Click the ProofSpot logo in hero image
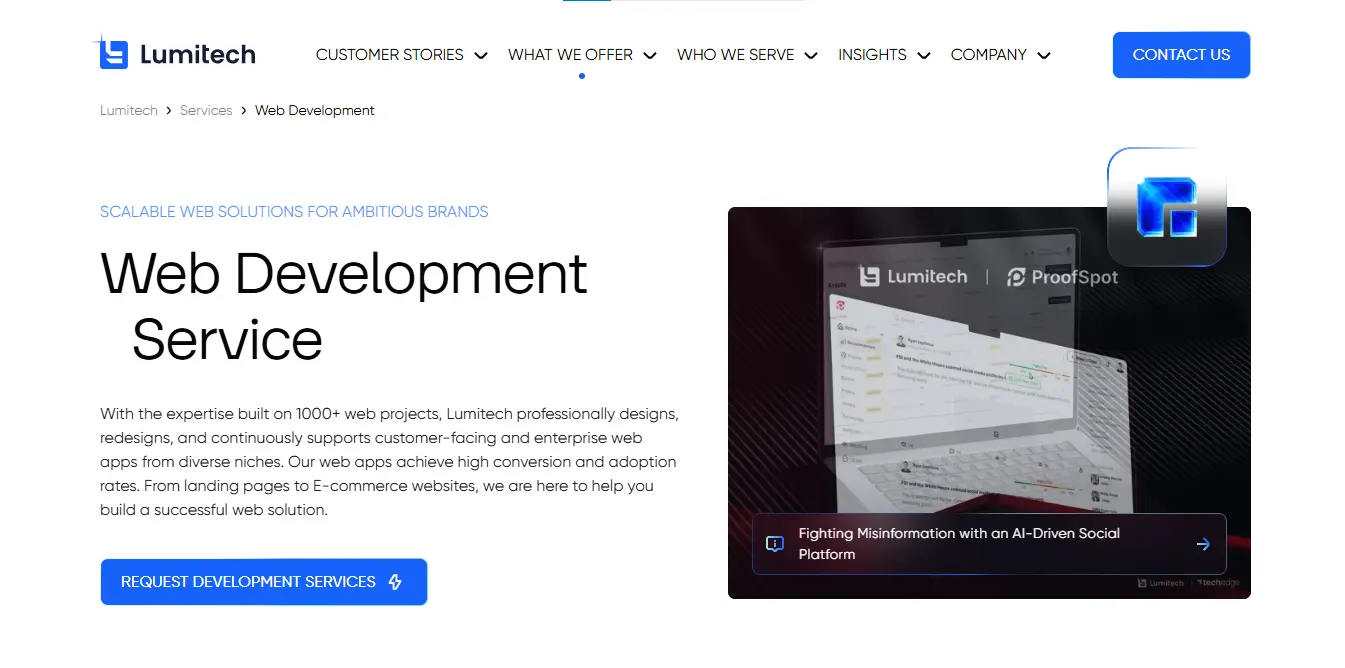Viewport: 1345px width, 668px height. coord(1062,277)
